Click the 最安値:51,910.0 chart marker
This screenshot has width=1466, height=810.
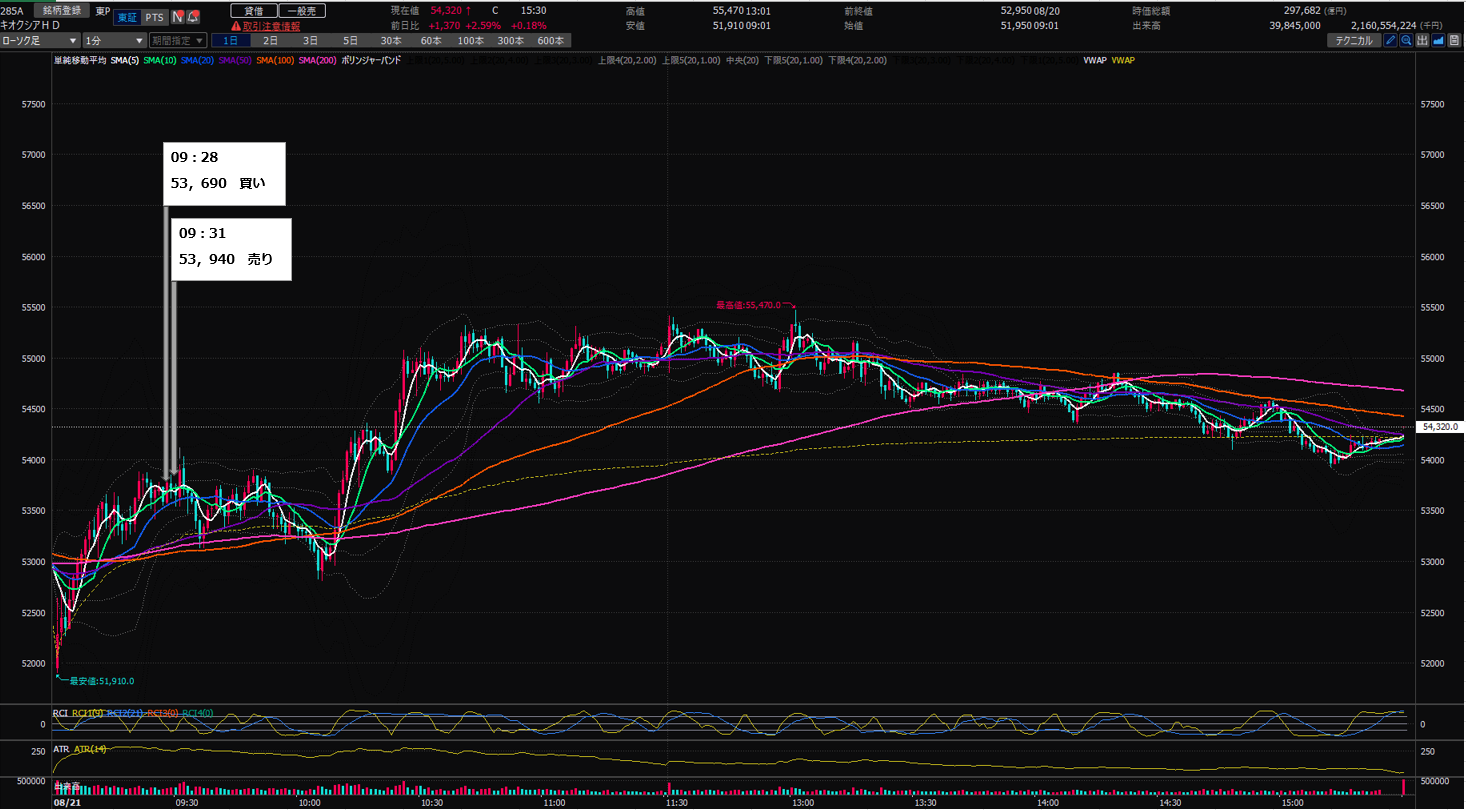pyautogui.click(x=101, y=680)
